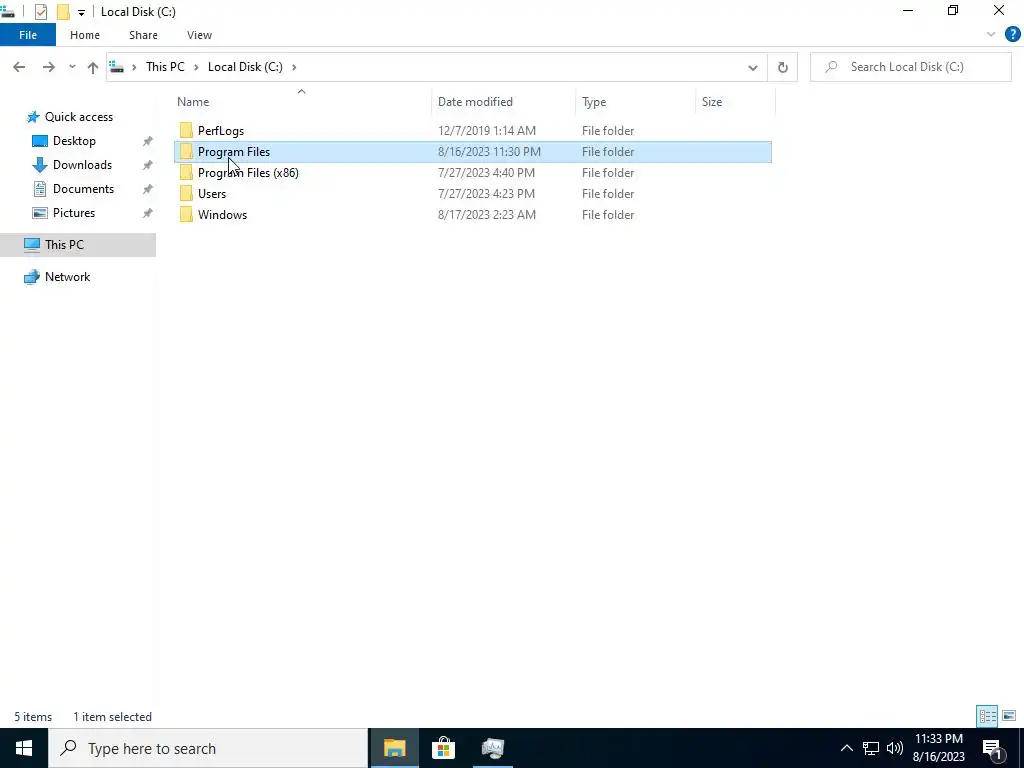The height and width of the screenshot is (768, 1024).
Task: Expand the chevron after This PC breadcrumb
Action: click(x=196, y=67)
